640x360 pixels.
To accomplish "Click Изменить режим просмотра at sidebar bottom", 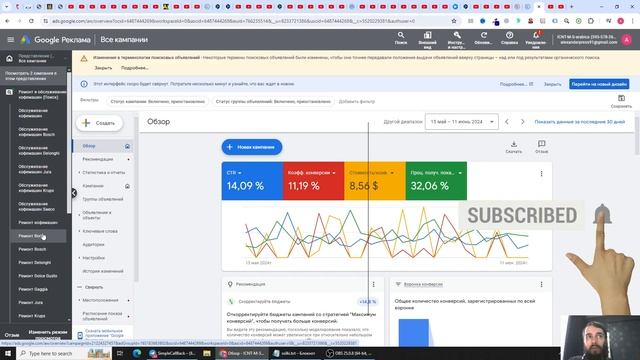I will [48, 335].
